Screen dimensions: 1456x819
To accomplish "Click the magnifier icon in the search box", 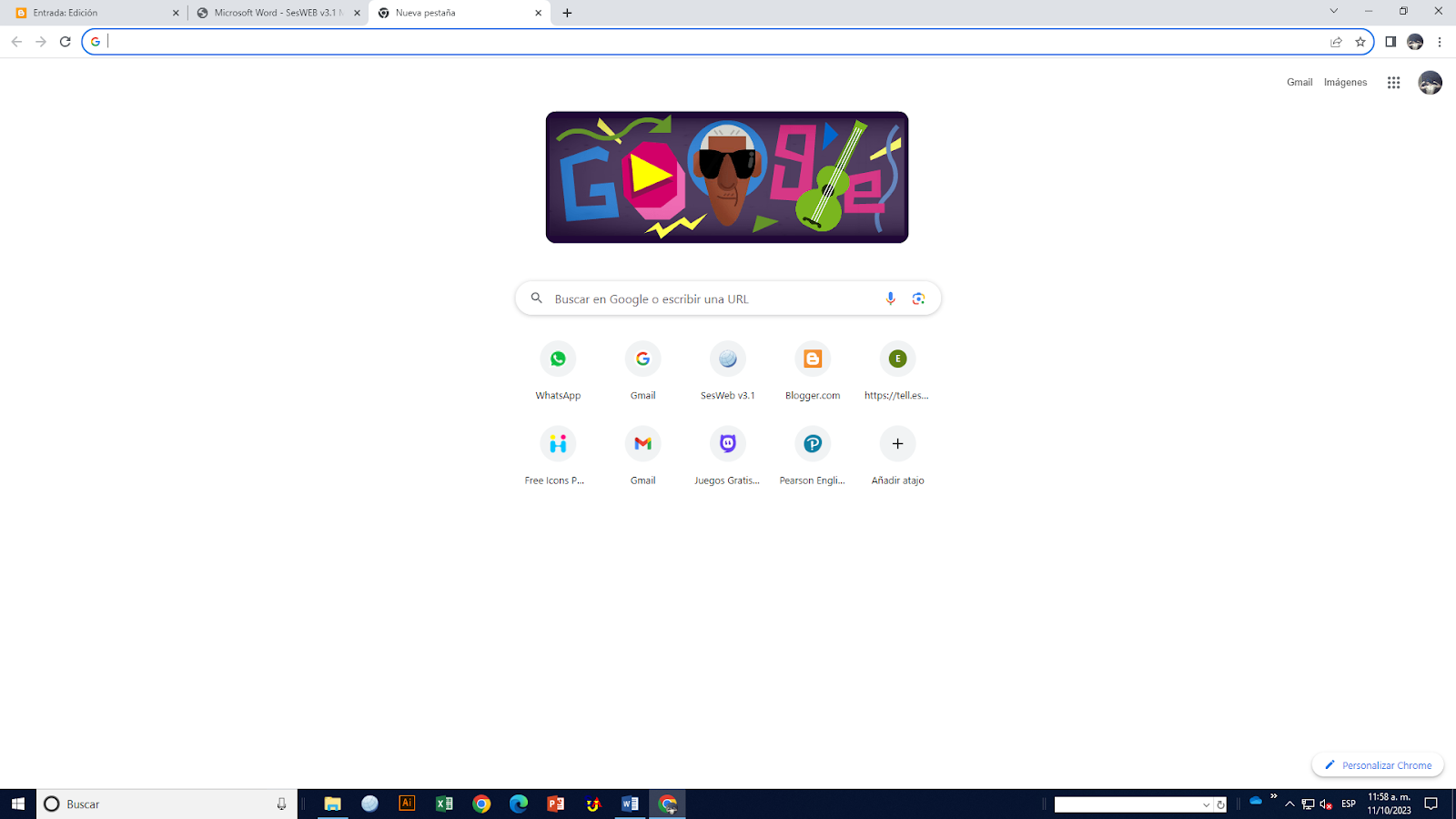I will [x=537, y=298].
